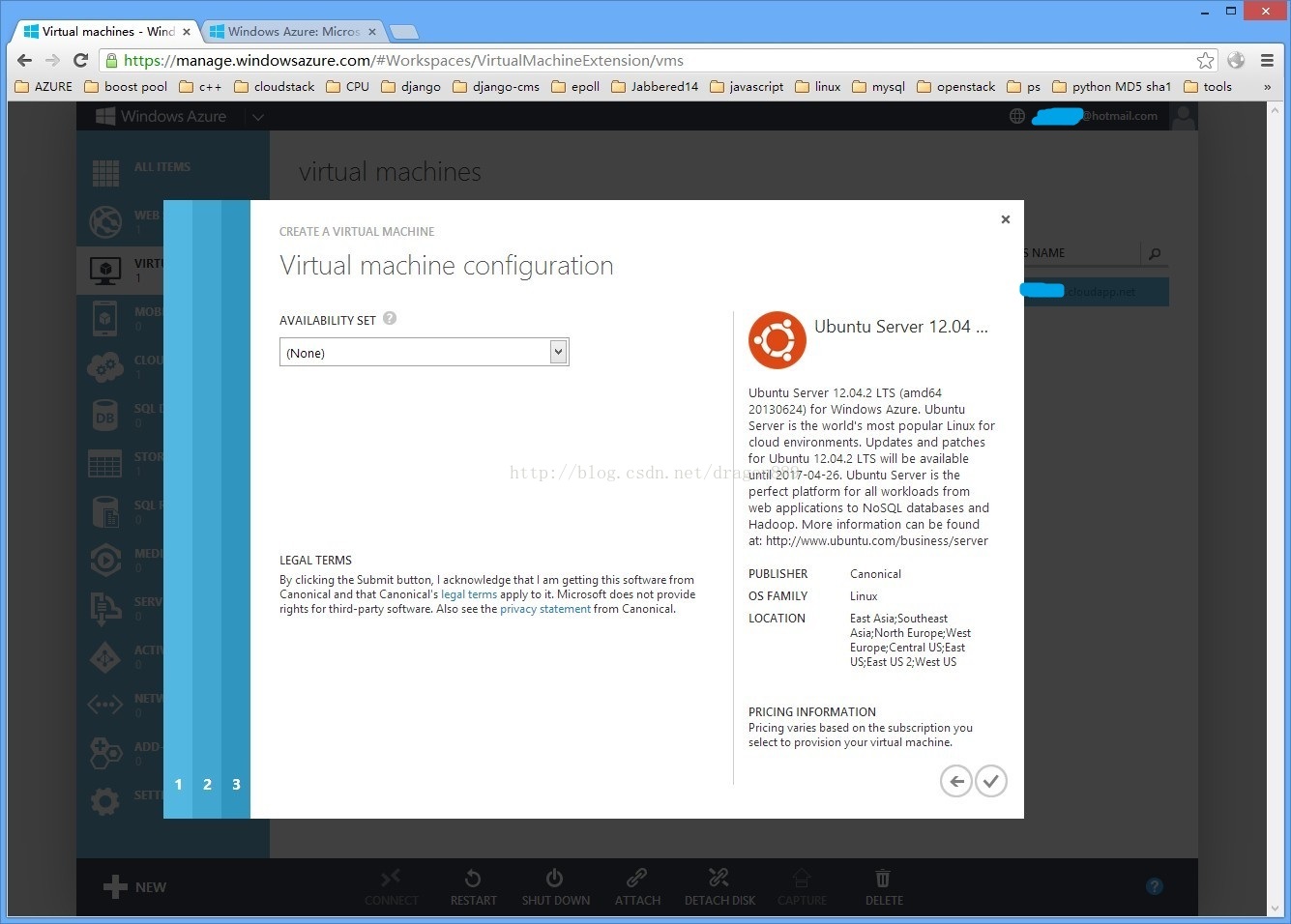The image size is (1291, 924).
Task: Open the python MD5 sha1 bookmark folder
Action: (1111, 86)
